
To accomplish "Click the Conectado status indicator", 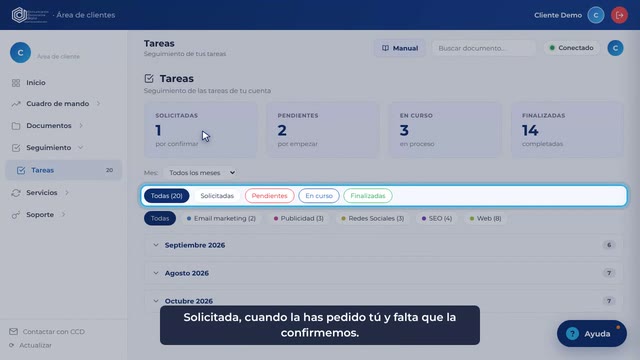I will pyautogui.click(x=571, y=48).
